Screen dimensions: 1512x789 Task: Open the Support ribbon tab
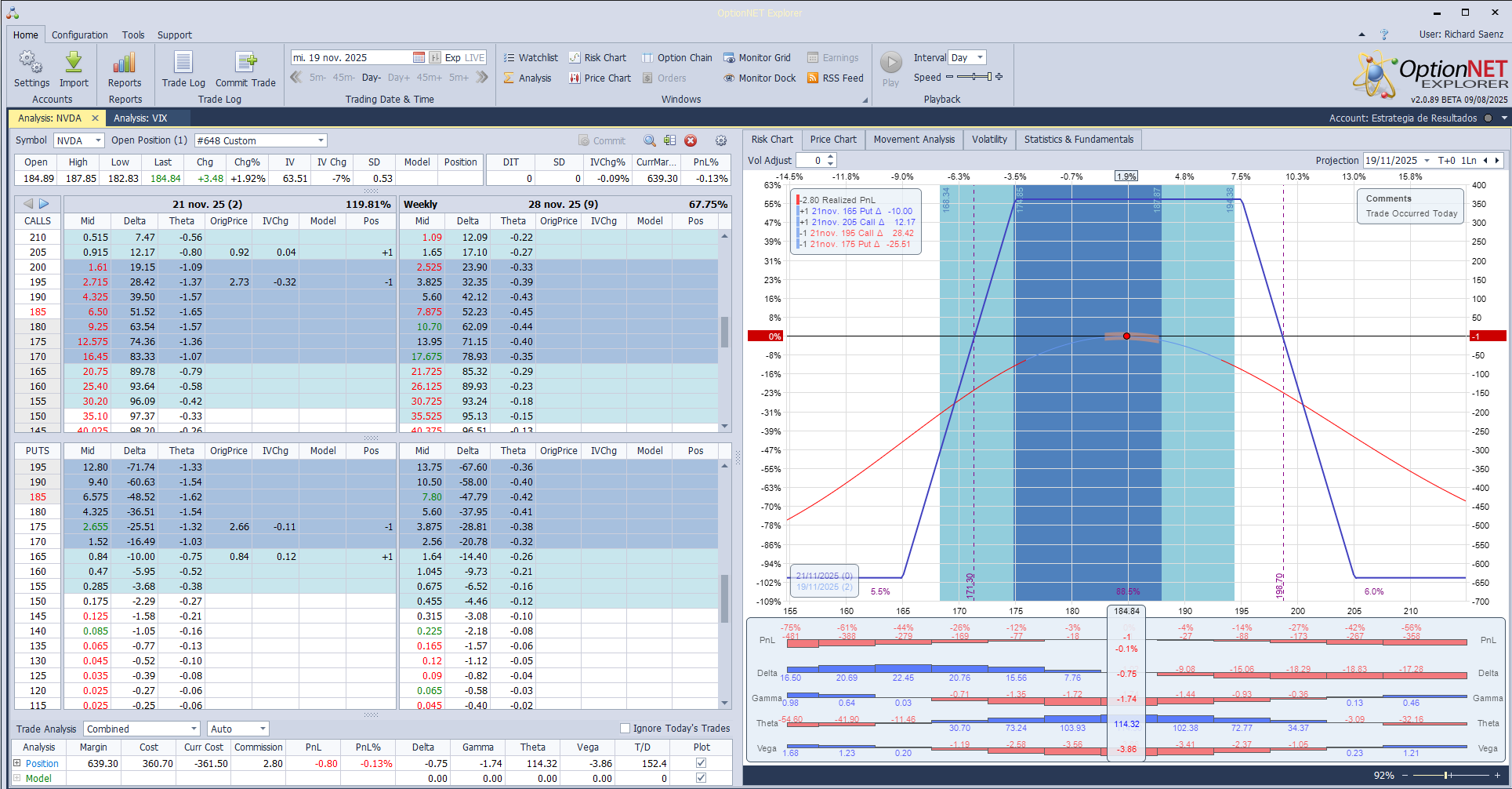(x=175, y=35)
